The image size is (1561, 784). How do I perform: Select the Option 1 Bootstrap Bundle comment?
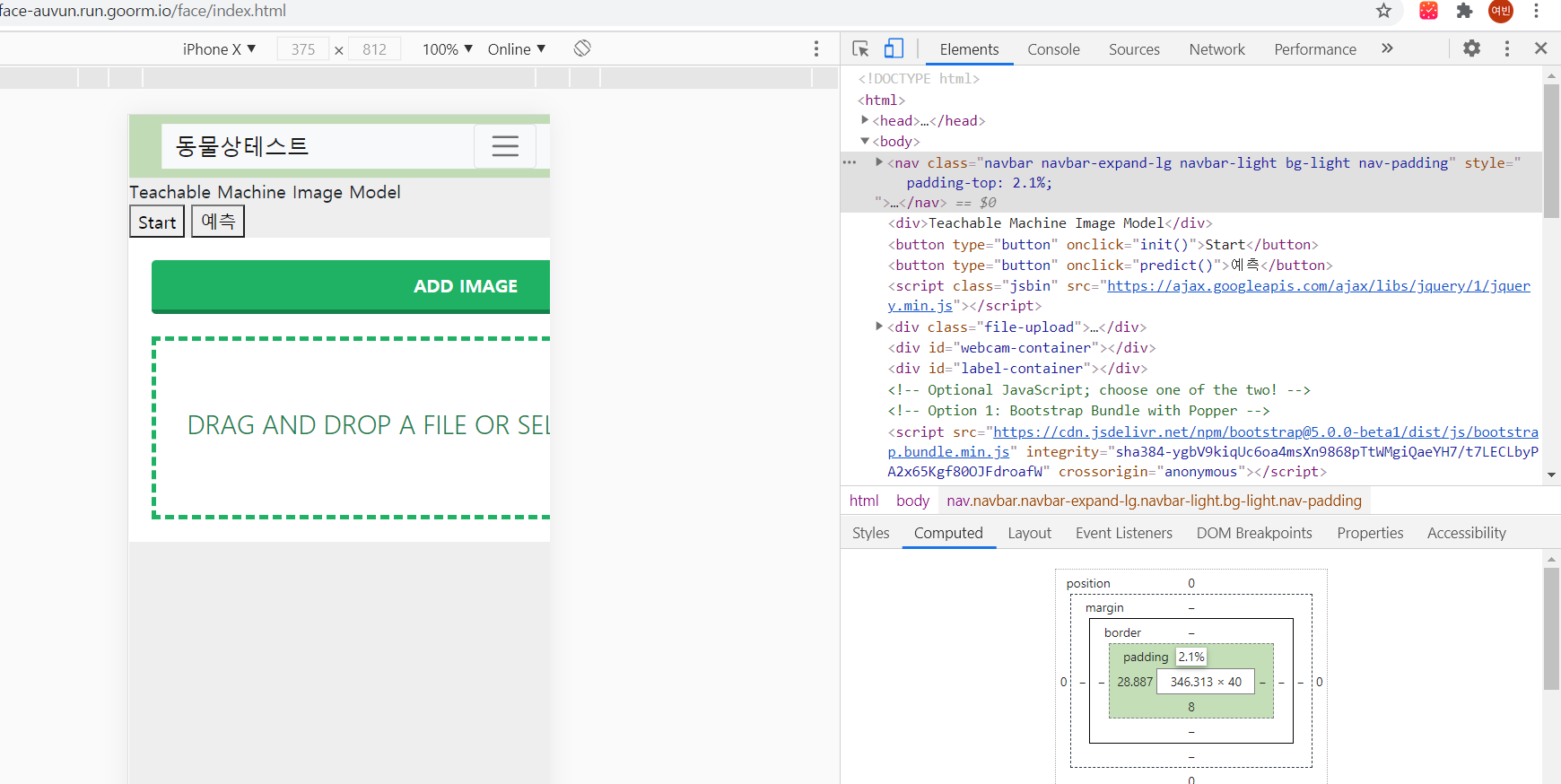point(1078,411)
